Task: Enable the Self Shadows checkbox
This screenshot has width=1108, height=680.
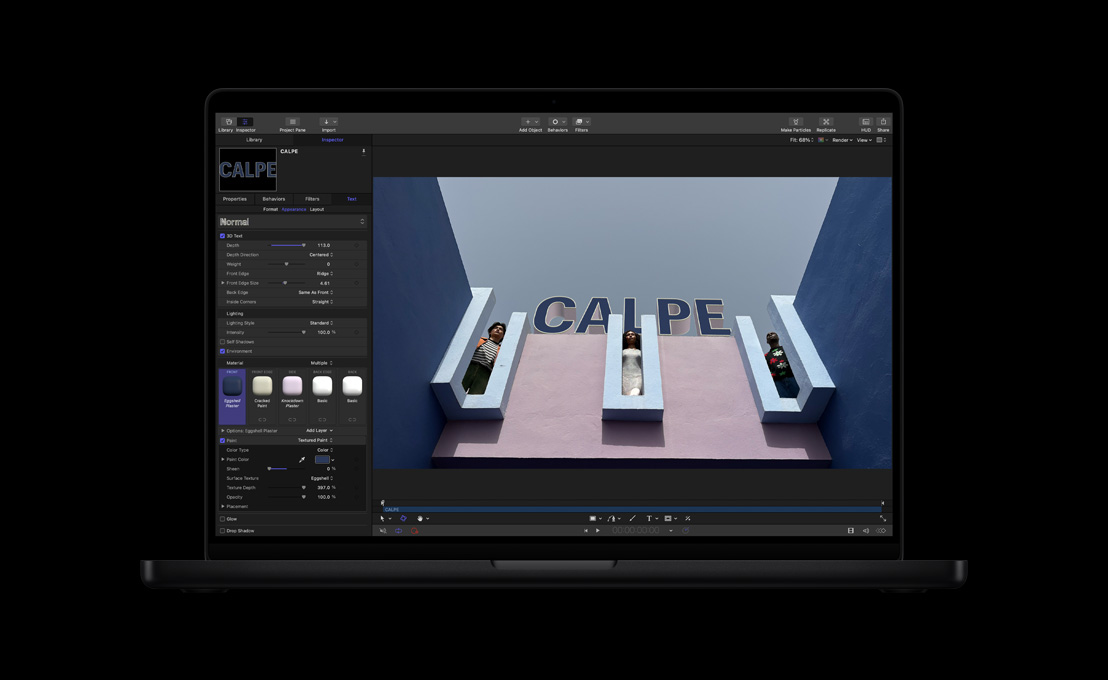Action: point(224,341)
